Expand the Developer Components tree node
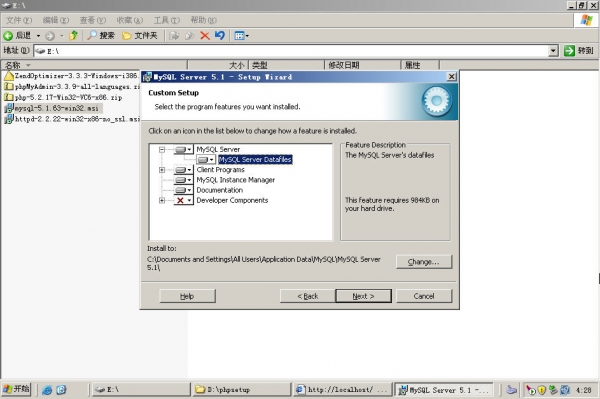Screen dimensions: 600x399 coord(162,200)
